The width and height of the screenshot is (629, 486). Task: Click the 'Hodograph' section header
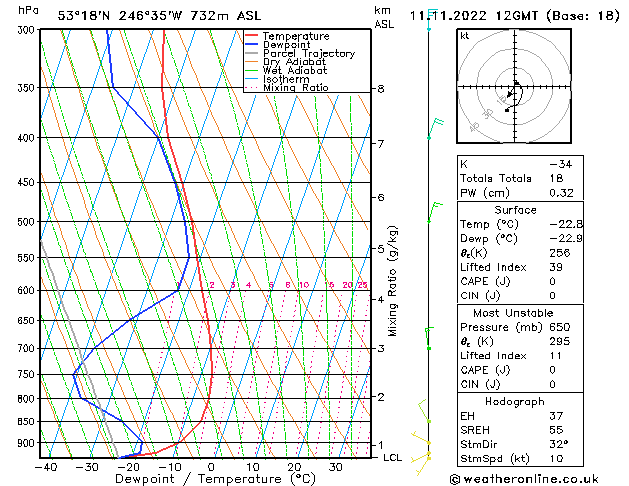point(515,401)
